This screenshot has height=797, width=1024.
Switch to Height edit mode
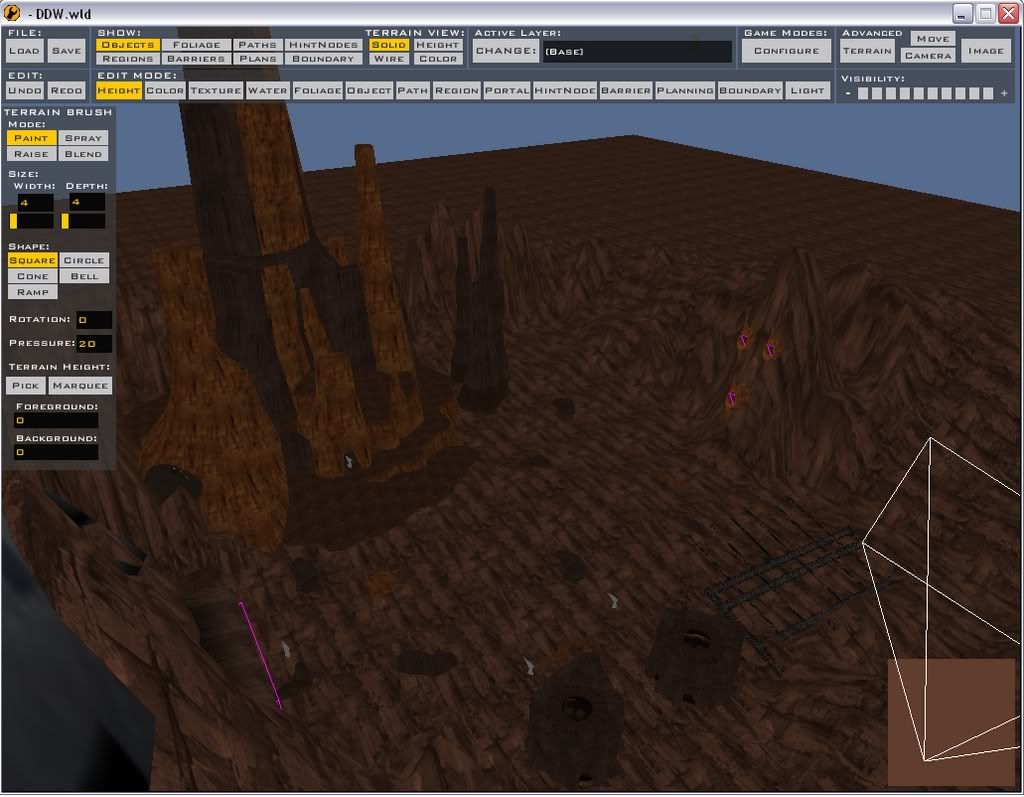(x=119, y=91)
